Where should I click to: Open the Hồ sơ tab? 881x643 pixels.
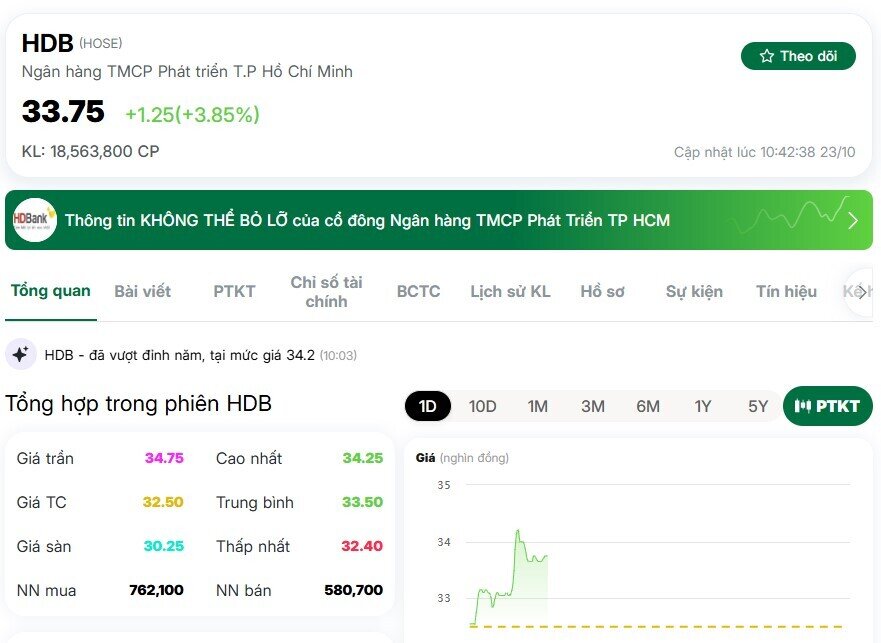coord(602,292)
